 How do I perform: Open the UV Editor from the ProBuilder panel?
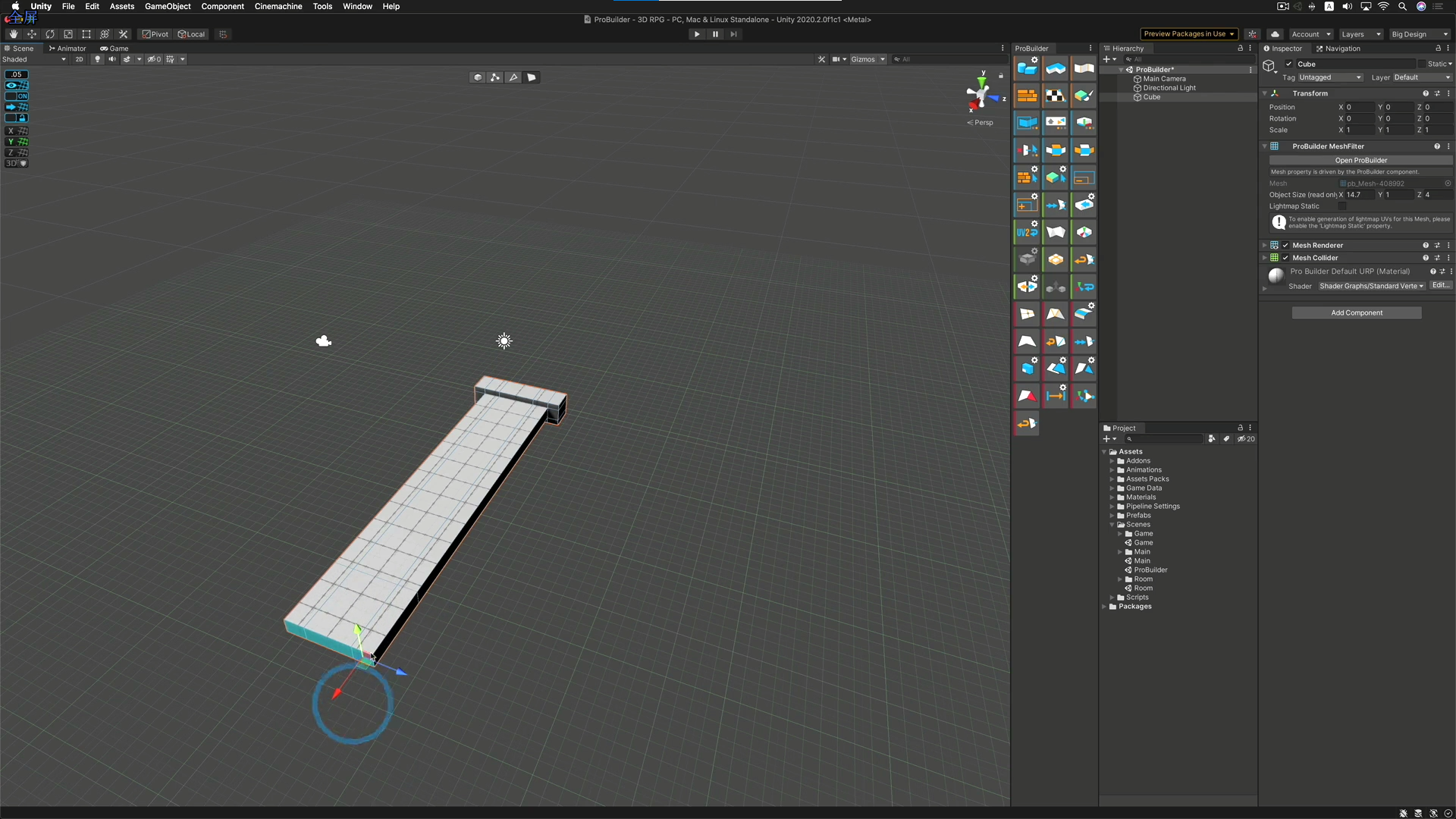[1056, 96]
